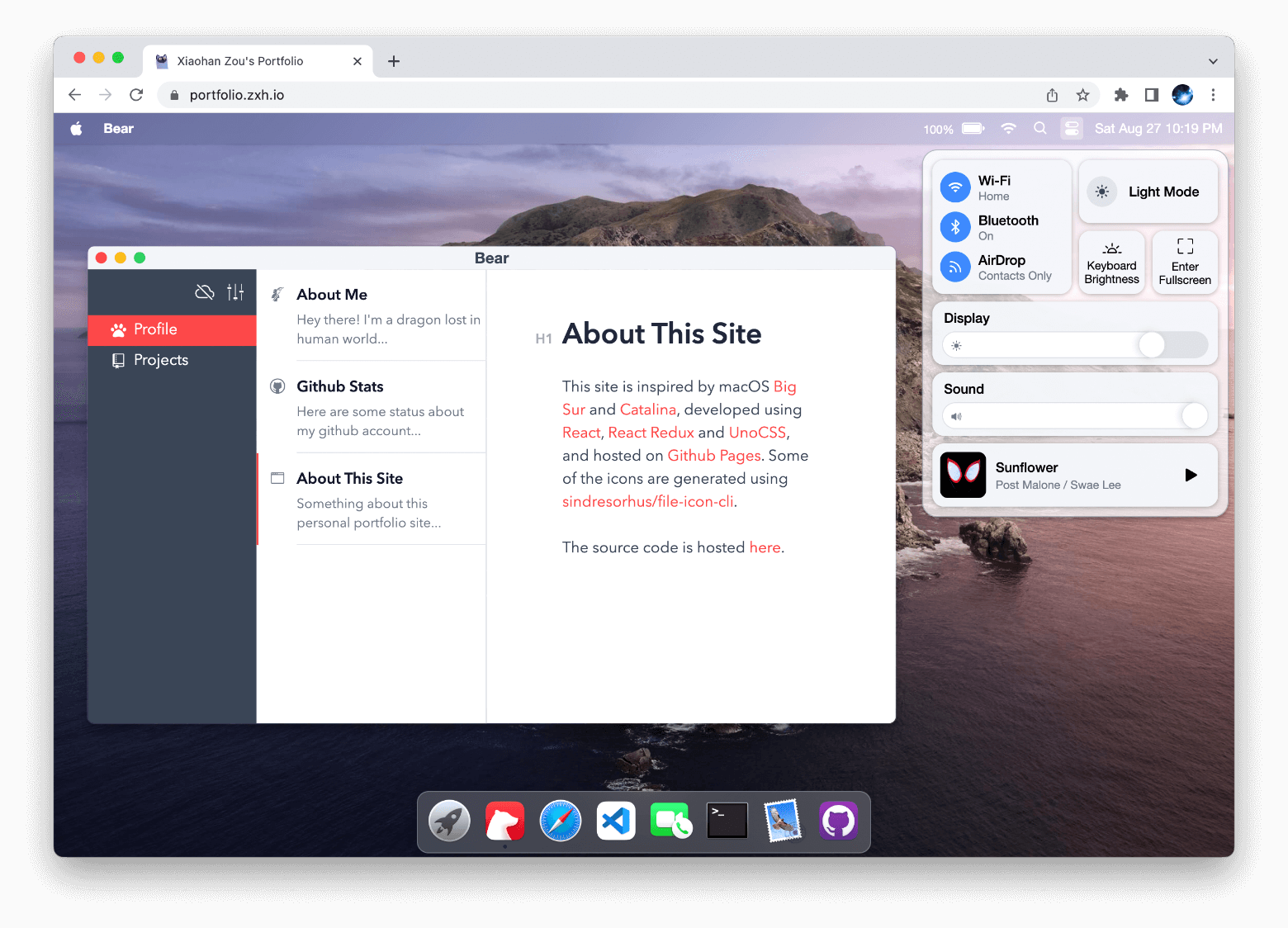Switch to Xiaohan Zou's Portfolio tab
Screen dimensions: 1288x928
pyautogui.click(x=258, y=61)
